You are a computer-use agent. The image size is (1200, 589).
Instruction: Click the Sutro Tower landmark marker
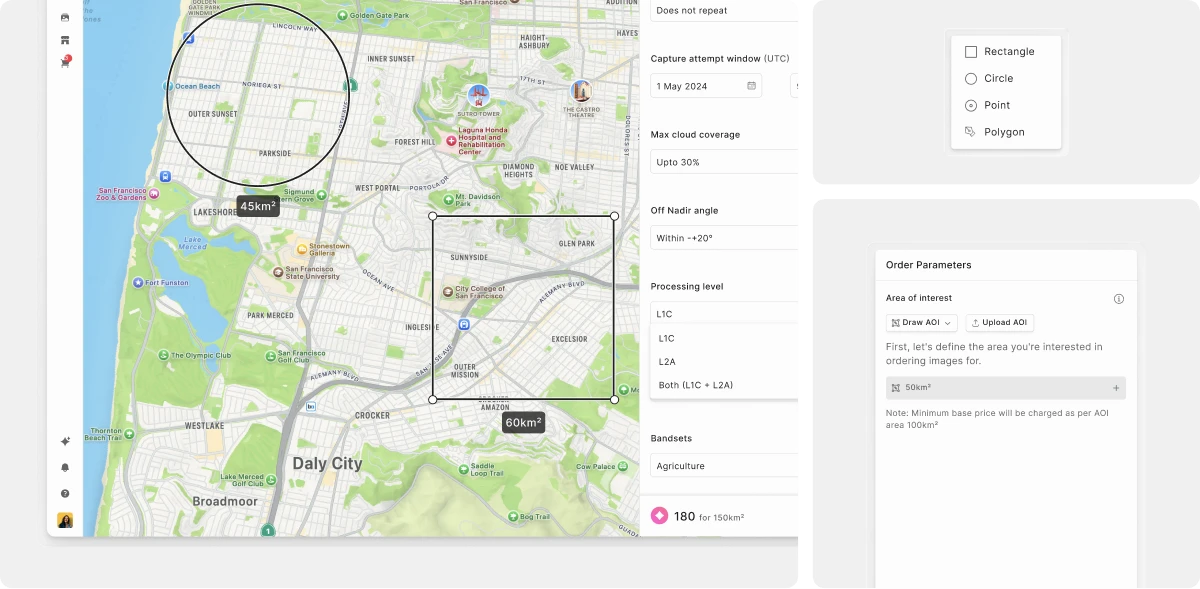point(480,96)
